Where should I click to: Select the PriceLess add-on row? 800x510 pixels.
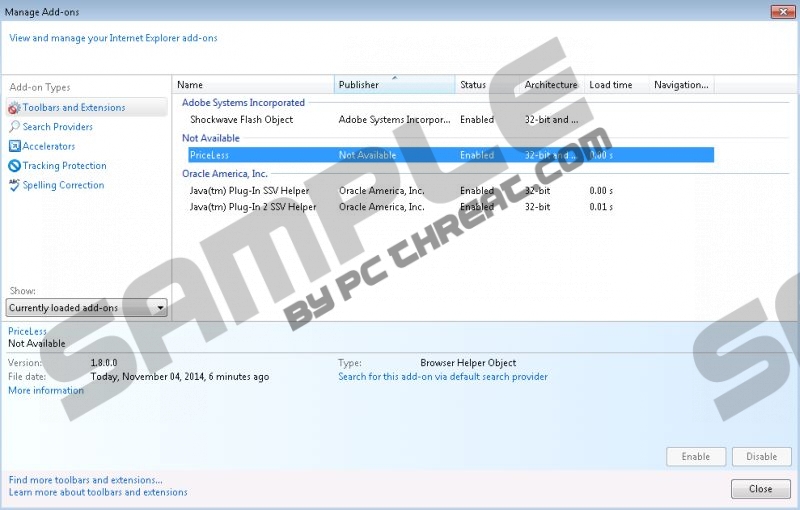450,155
